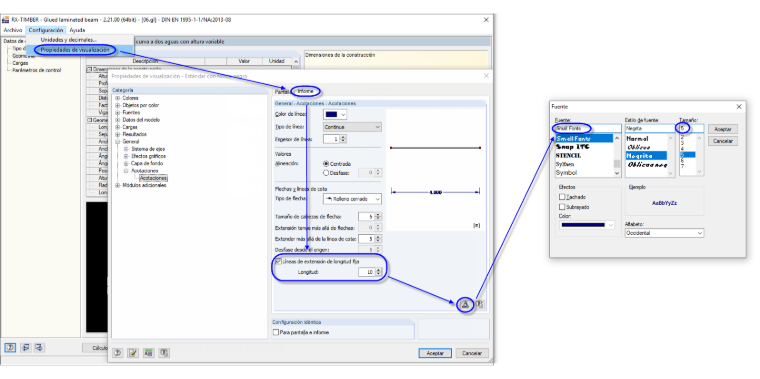Viewport: 760px width, 379px height.
Task: Open help icon in Propiedades de visualización footer
Action: [x=118, y=353]
